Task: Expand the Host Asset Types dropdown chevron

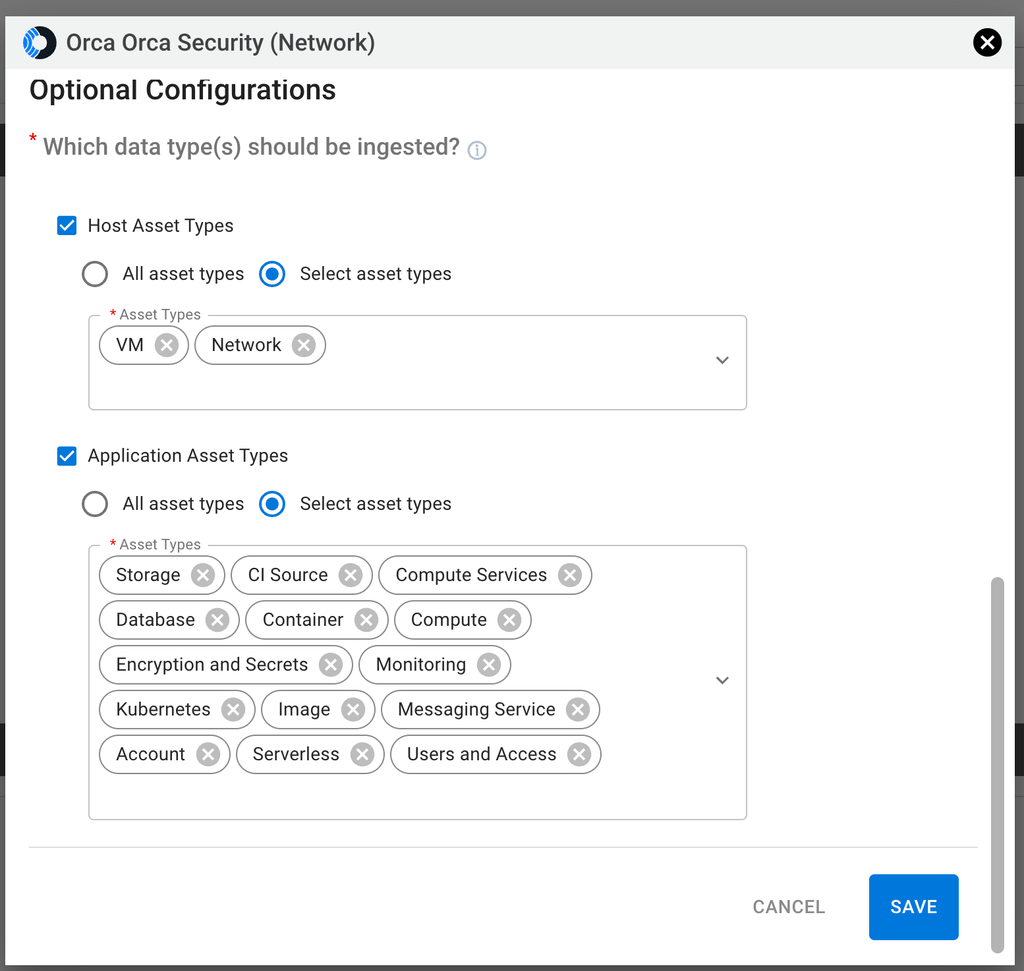Action: click(x=722, y=360)
